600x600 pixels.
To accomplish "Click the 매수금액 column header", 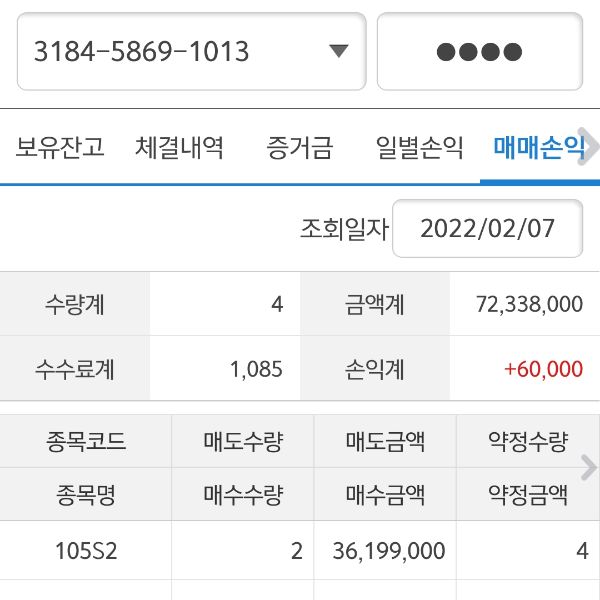I will pos(386,494).
